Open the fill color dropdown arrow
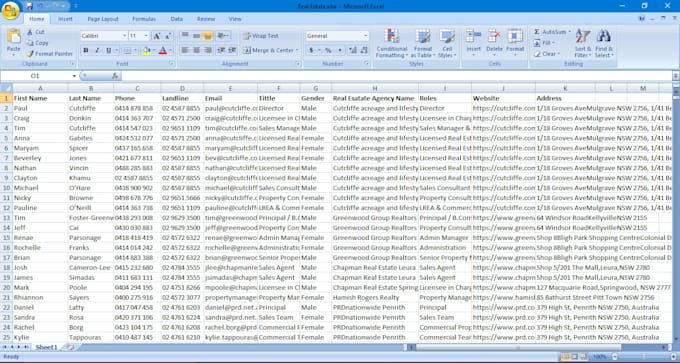The height and width of the screenshot is (363, 680). click(x=153, y=50)
